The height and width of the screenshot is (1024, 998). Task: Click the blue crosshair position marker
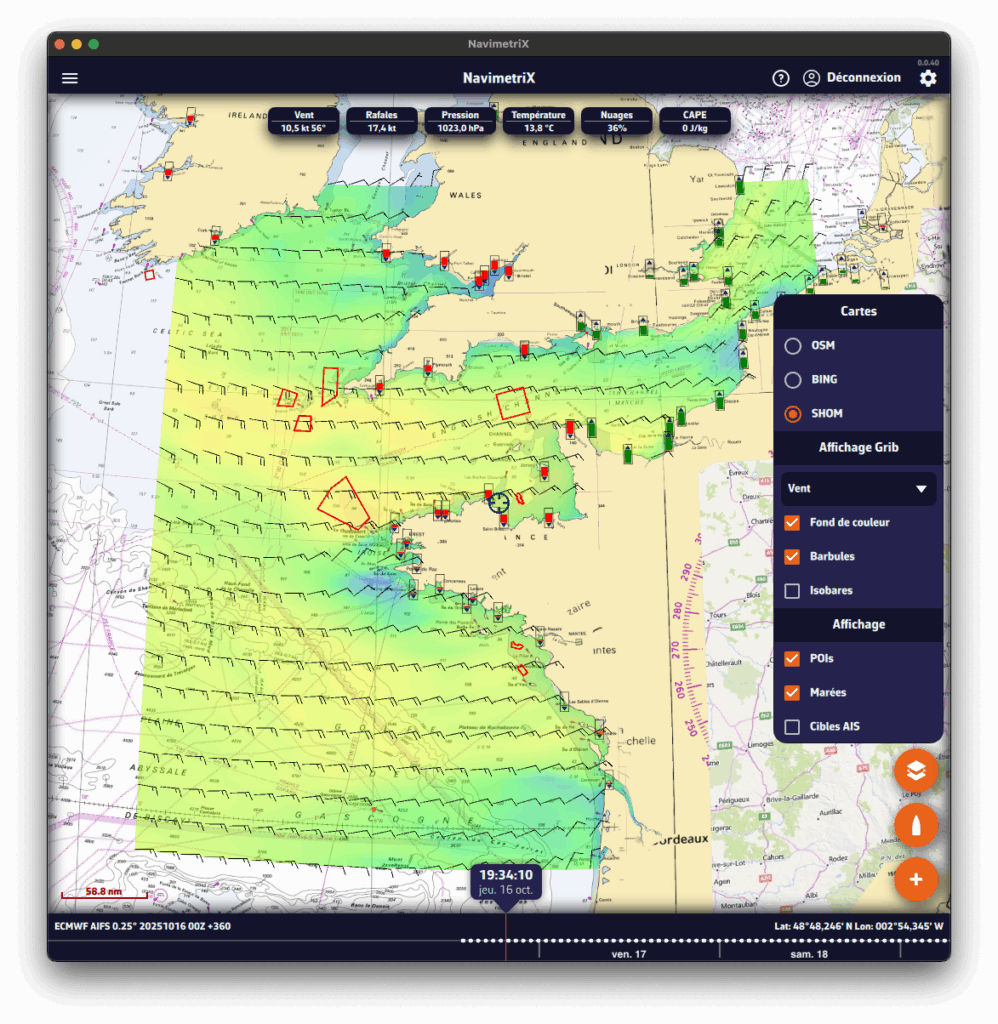tap(498, 502)
